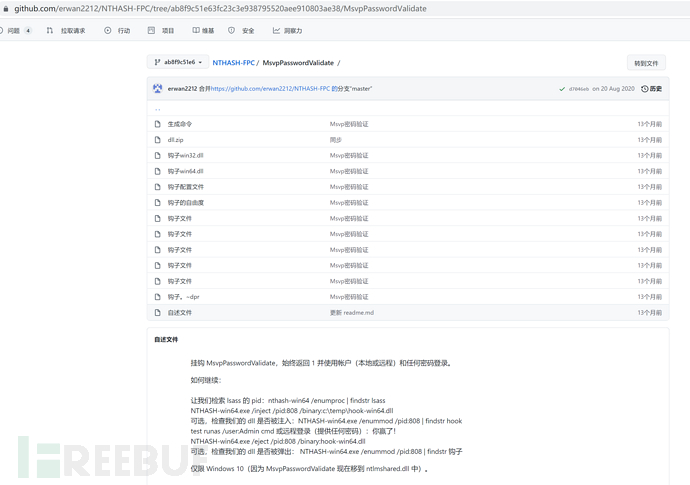
Task: Open the erwan2212 author link
Action: click(x=182, y=88)
